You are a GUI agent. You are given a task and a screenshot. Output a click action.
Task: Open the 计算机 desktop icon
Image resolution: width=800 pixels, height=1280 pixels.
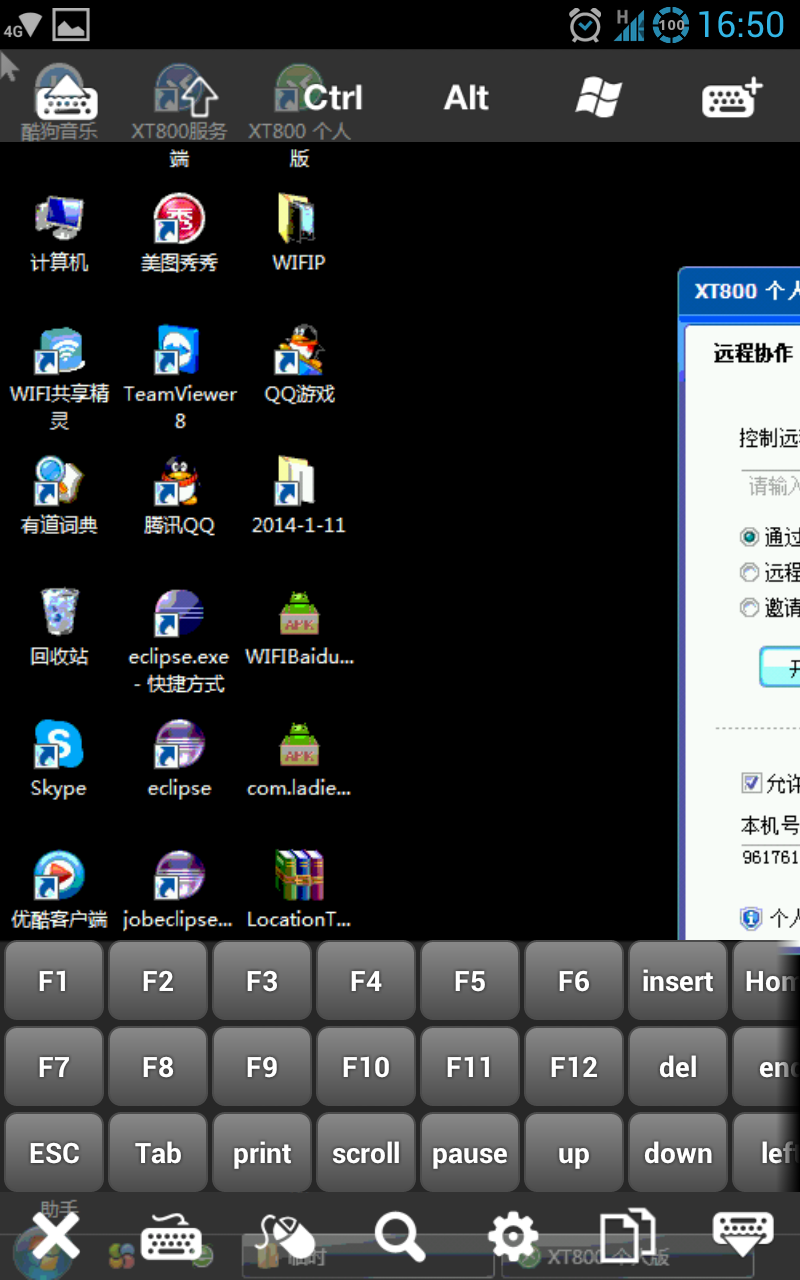[59, 234]
